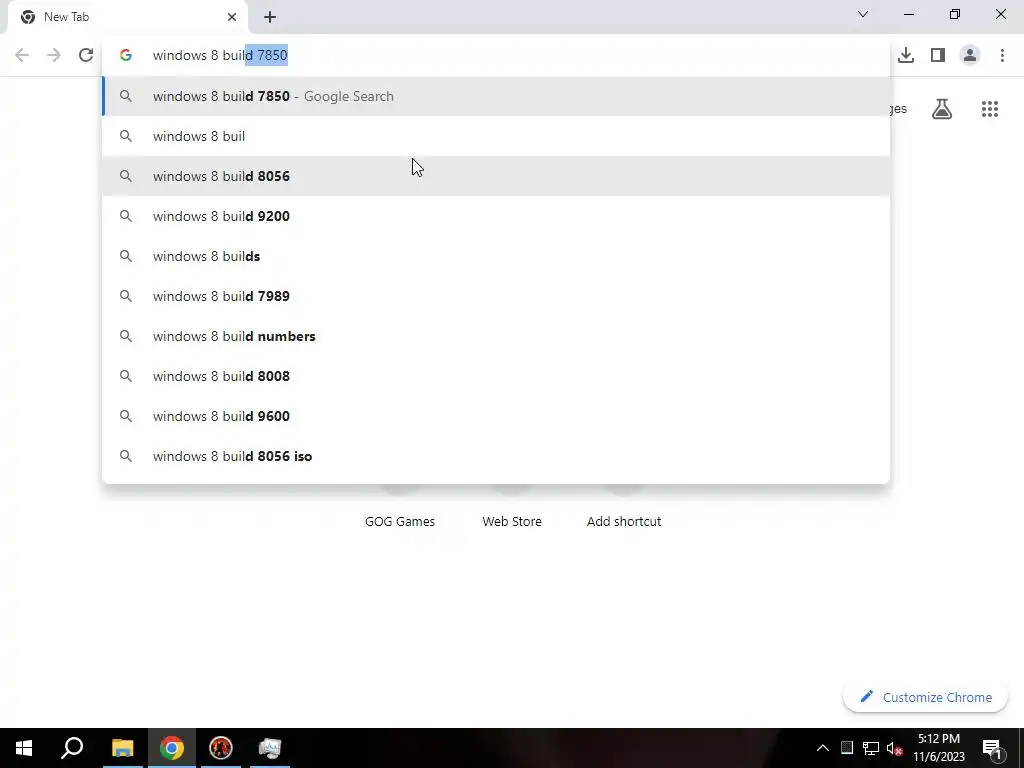
Task: Click the browser back arrow
Action: 22,55
